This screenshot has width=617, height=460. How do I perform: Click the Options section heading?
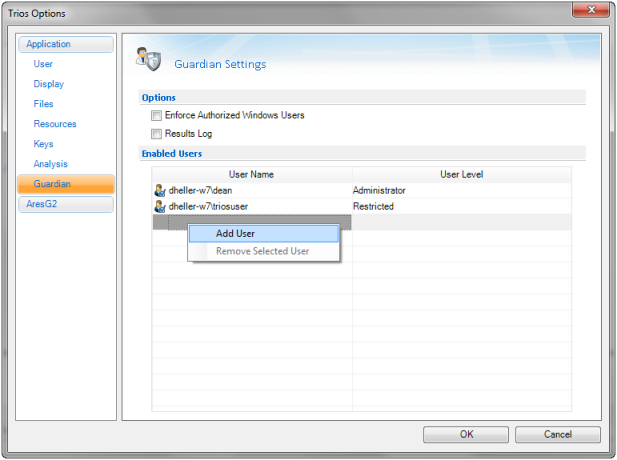tap(159, 98)
